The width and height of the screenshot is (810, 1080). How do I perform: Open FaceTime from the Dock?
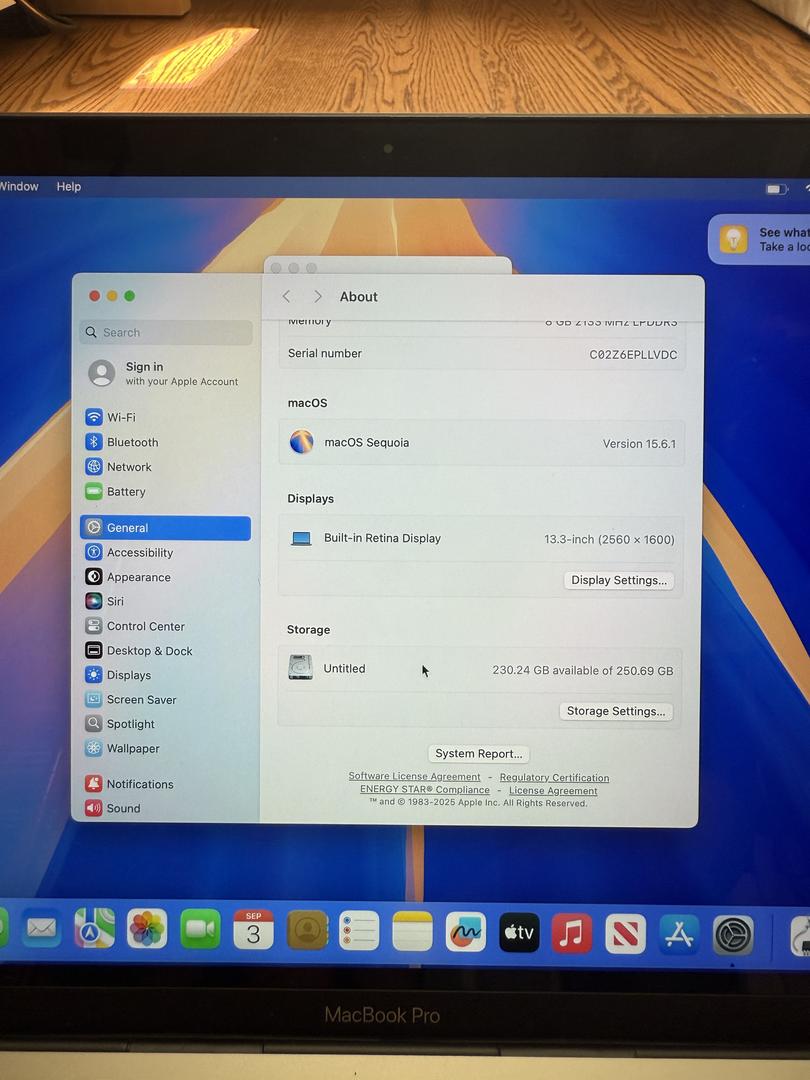(x=200, y=929)
